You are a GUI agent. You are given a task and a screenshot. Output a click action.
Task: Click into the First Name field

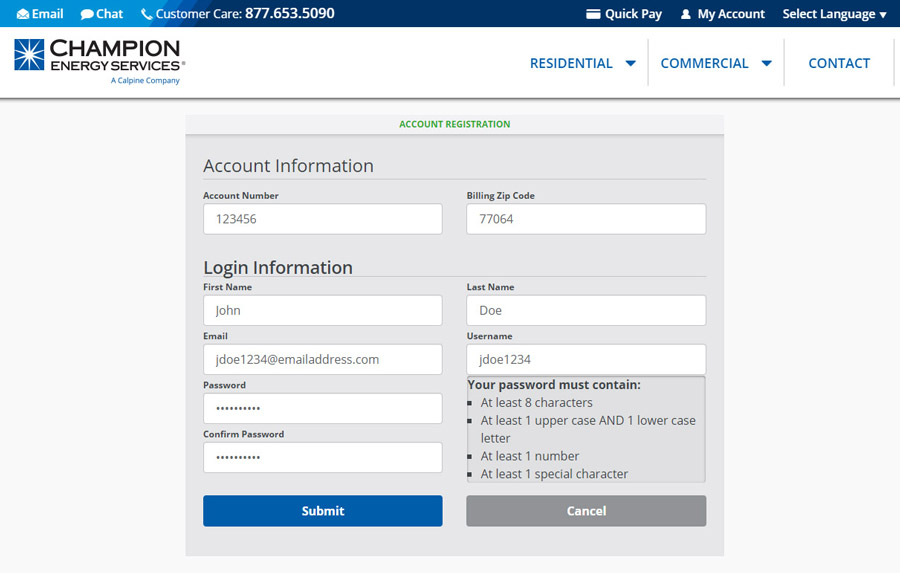coord(323,310)
